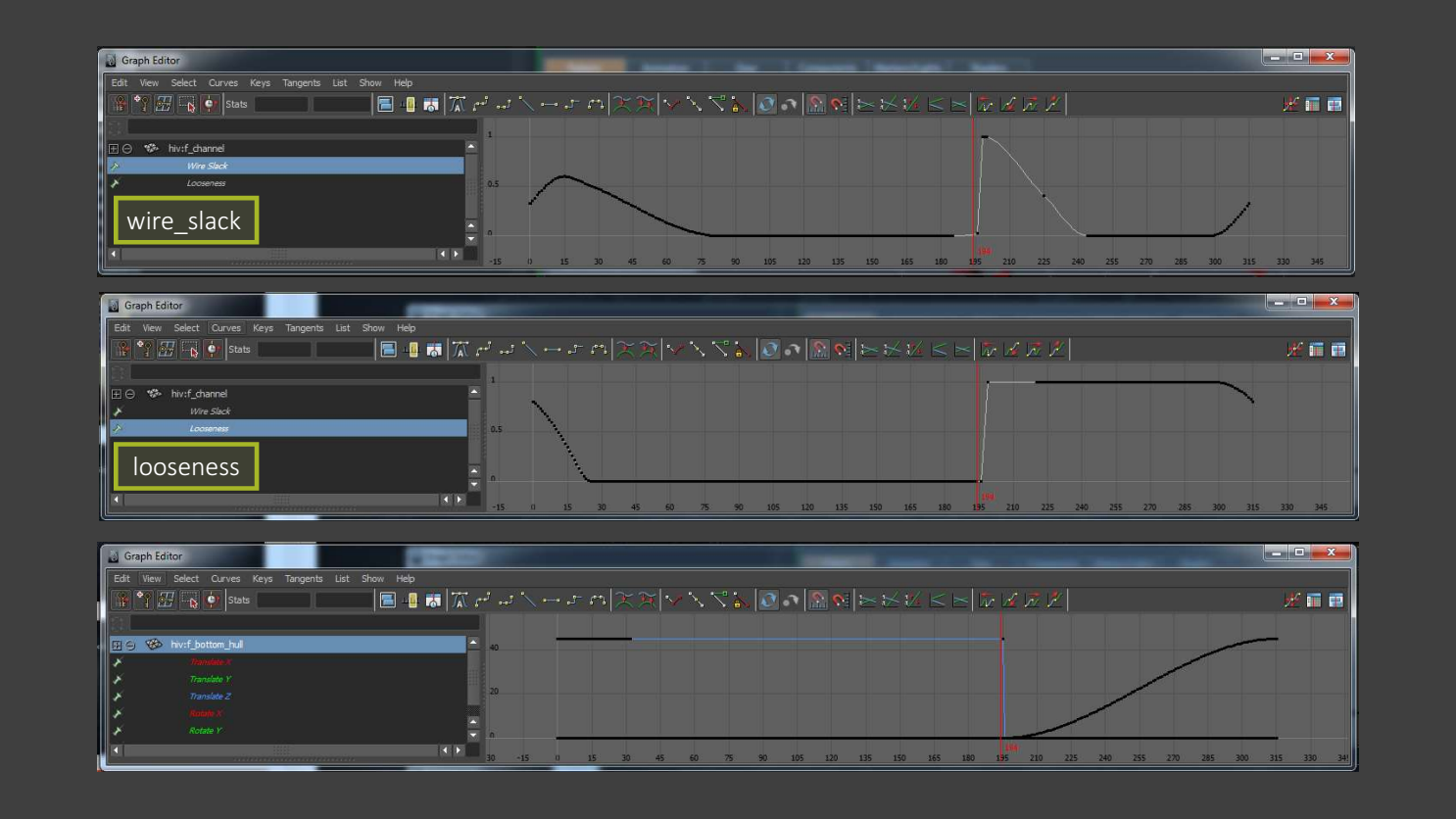
Task: Apply Flat tangents in looseness window
Action: pos(552,349)
